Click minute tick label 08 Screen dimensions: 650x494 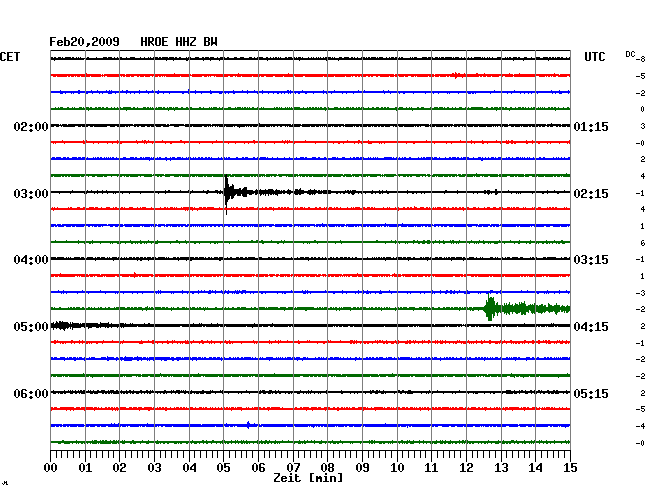[x=327, y=468]
